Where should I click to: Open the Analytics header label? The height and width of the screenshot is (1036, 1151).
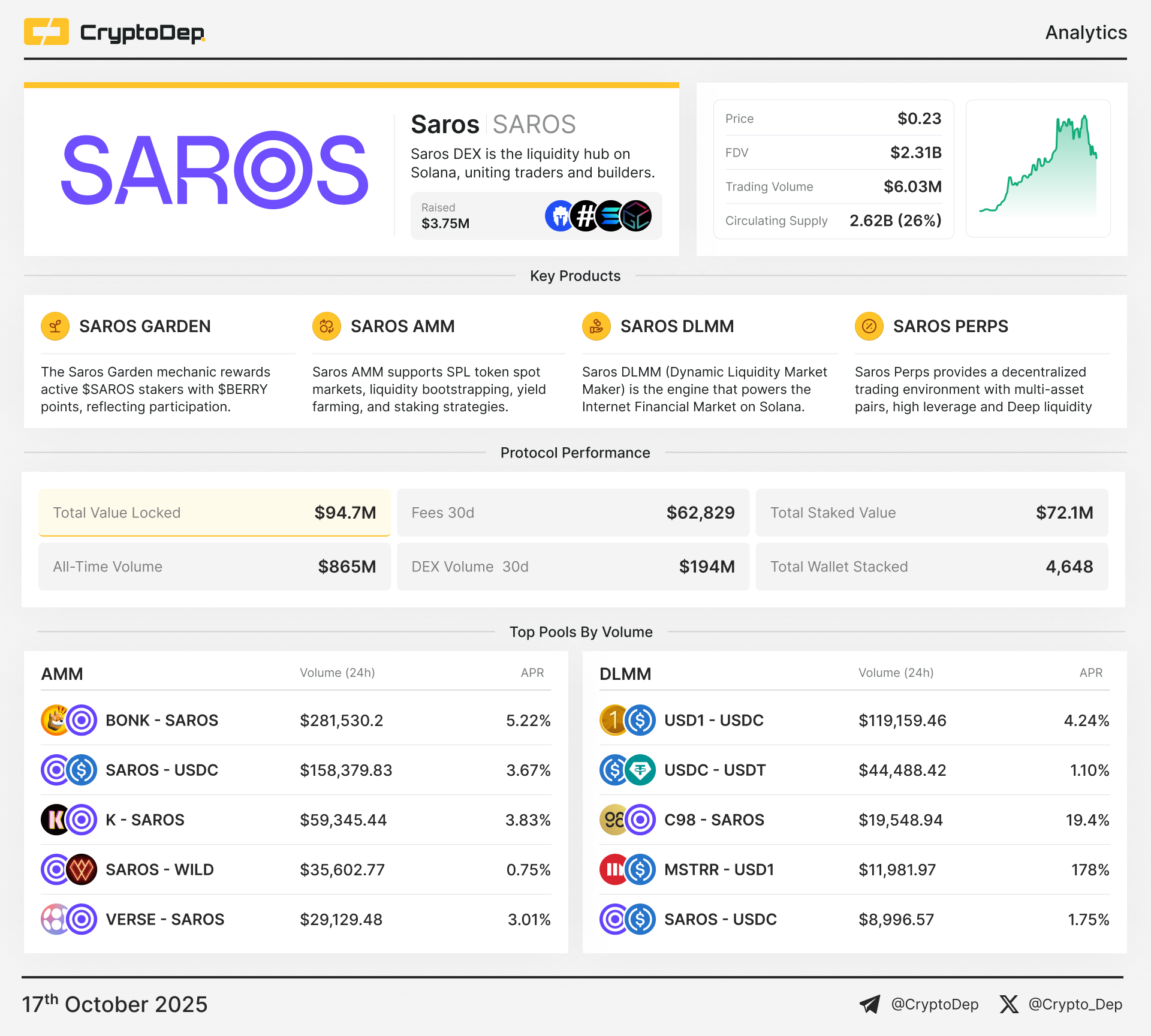click(1086, 32)
